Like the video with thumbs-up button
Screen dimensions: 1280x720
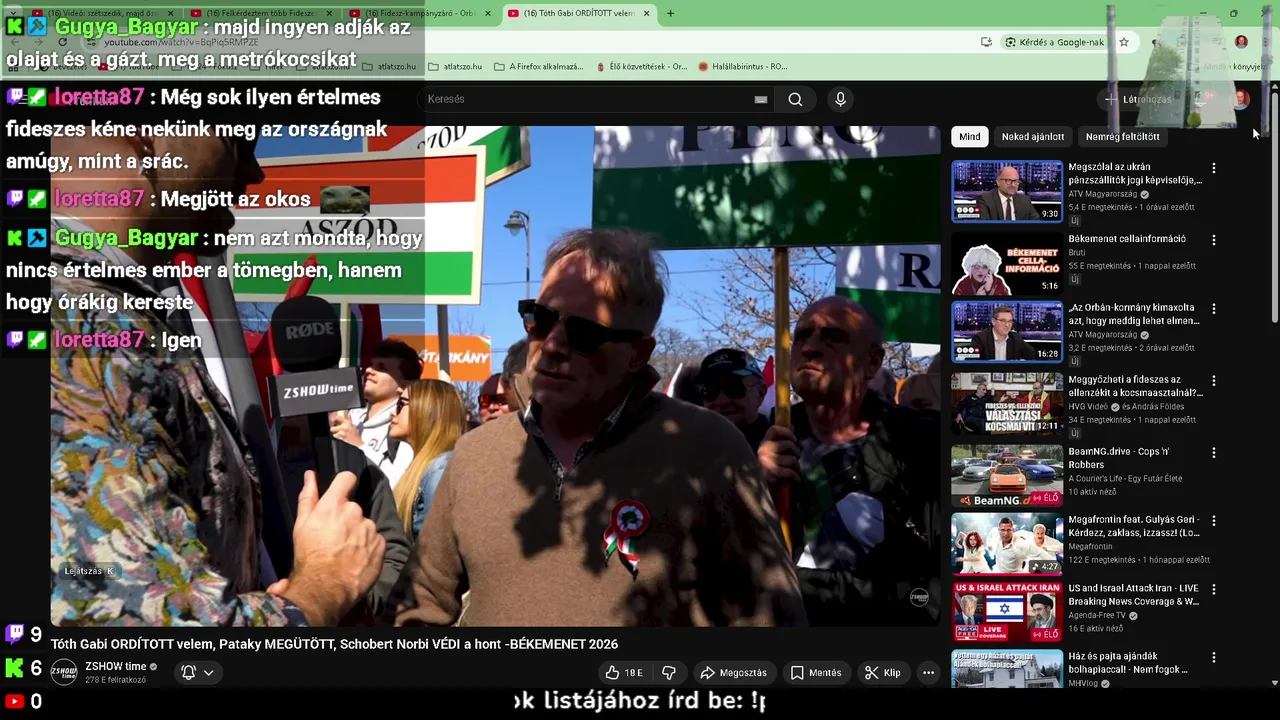624,672
